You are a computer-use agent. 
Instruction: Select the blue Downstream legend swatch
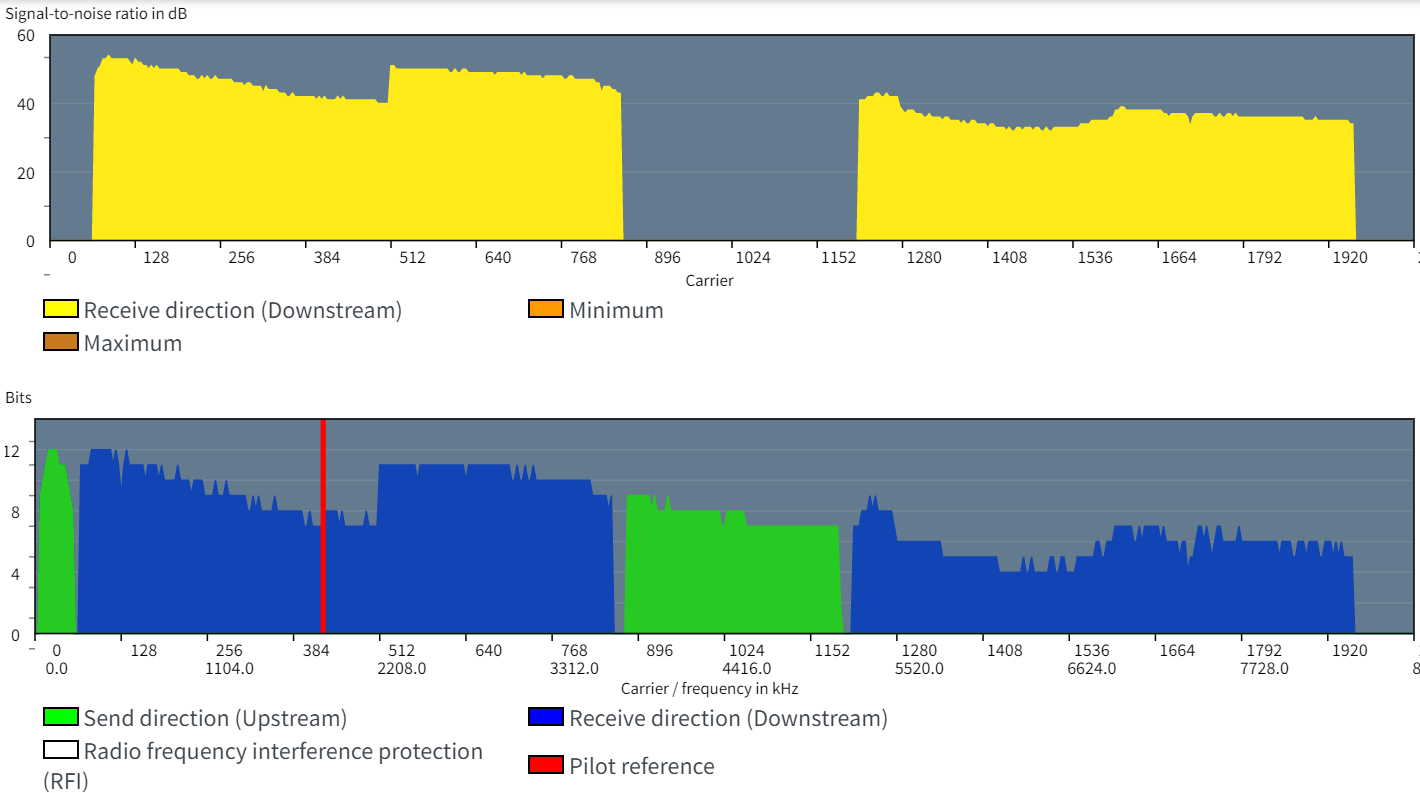[x=546, y=717]
